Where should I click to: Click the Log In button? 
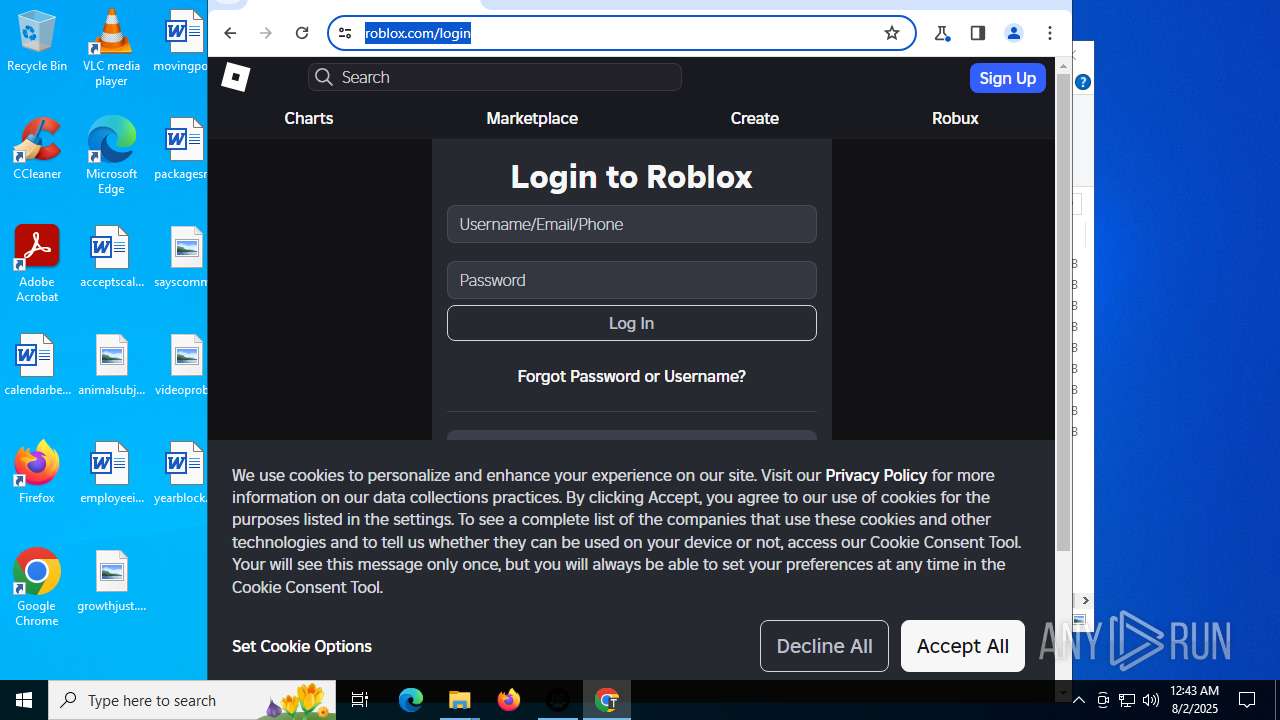click(x=632, y=323)
